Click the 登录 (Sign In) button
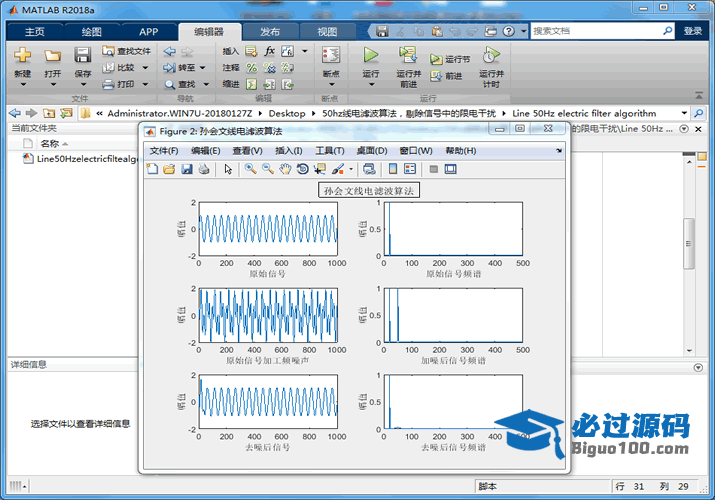 tap(692, 31)
